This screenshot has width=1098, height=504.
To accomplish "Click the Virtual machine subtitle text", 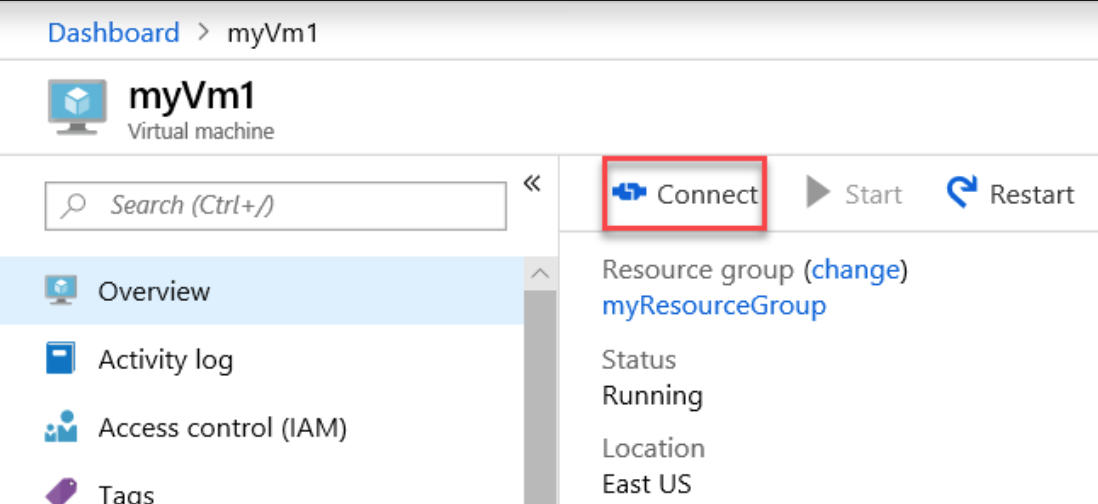I will pyautogui.click(x=201, y=131).
